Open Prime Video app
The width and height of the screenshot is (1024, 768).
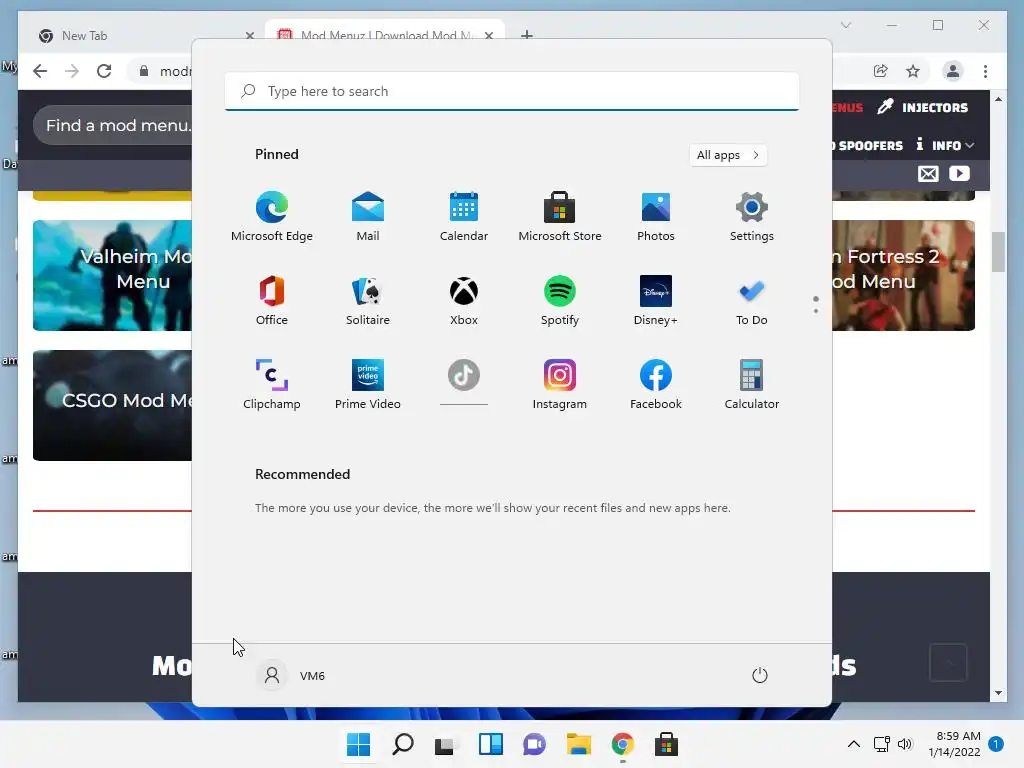pyautogui.click(x=368, y=385)
